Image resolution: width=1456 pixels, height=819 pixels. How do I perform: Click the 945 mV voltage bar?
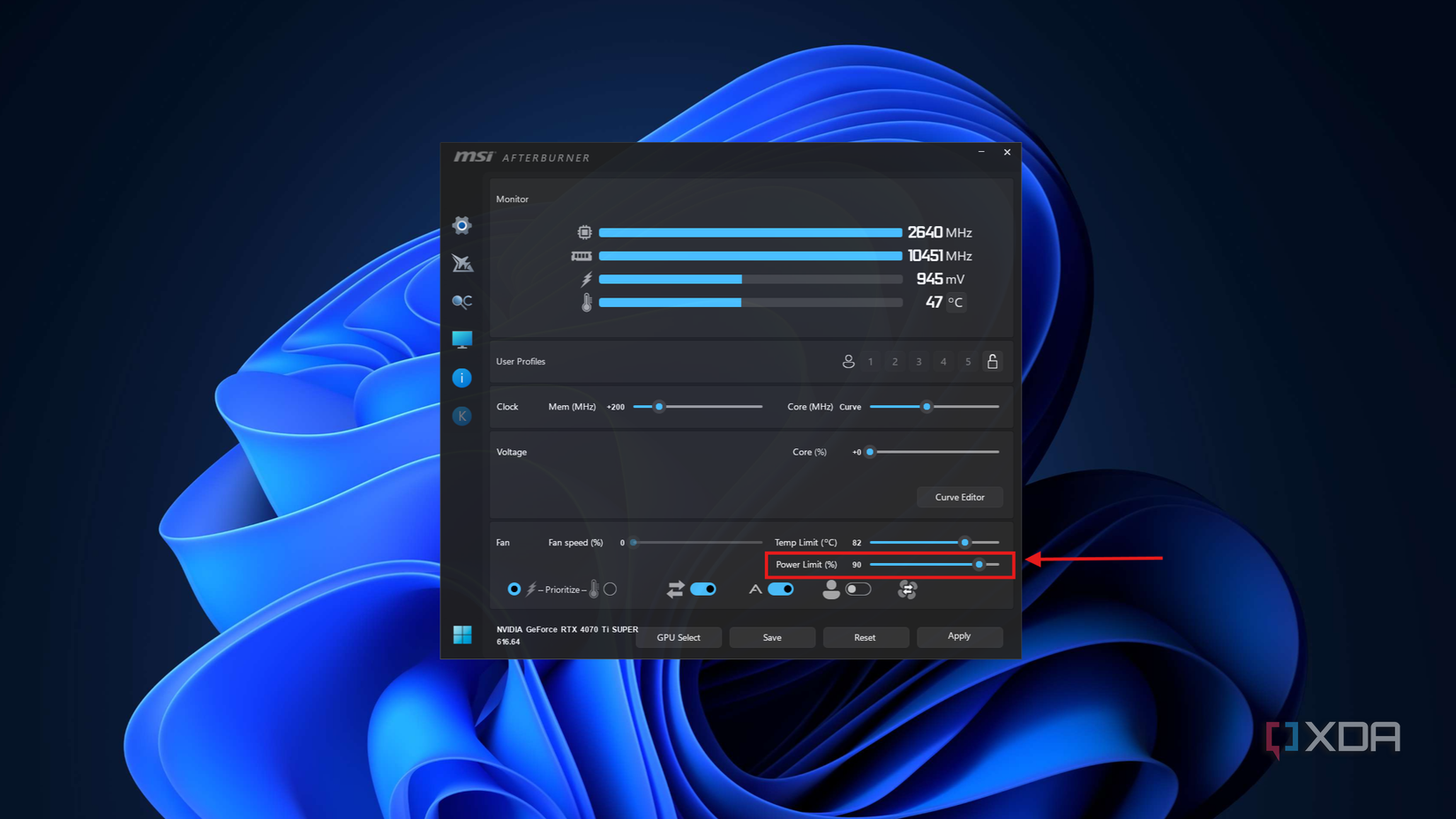tap(751, 279)
